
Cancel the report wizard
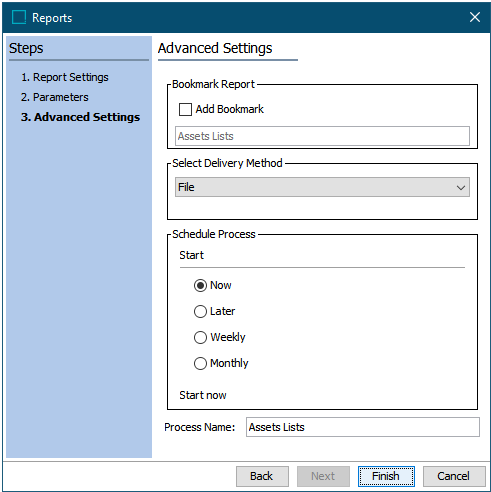(454, 476)
